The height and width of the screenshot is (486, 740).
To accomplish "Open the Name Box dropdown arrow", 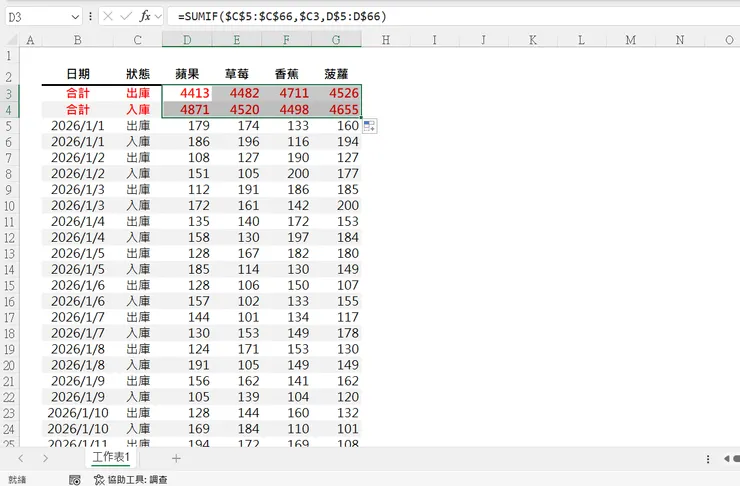I will [x=75, y=17].
